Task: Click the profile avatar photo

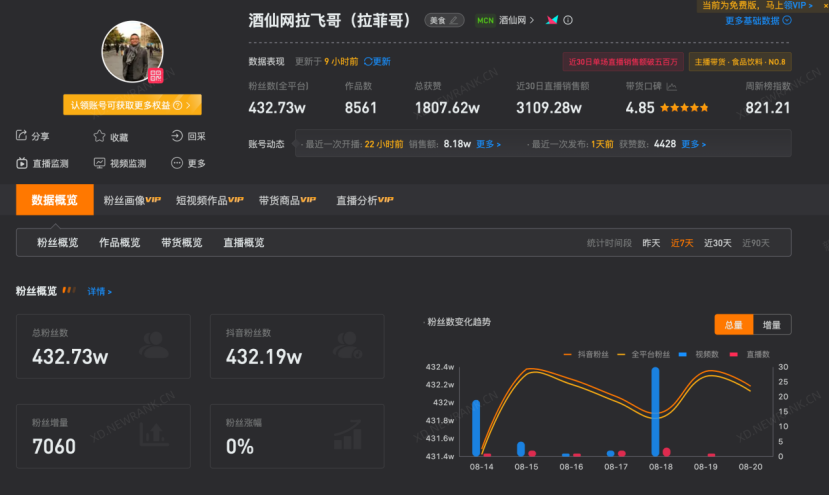Action: [x=132, y=51]
